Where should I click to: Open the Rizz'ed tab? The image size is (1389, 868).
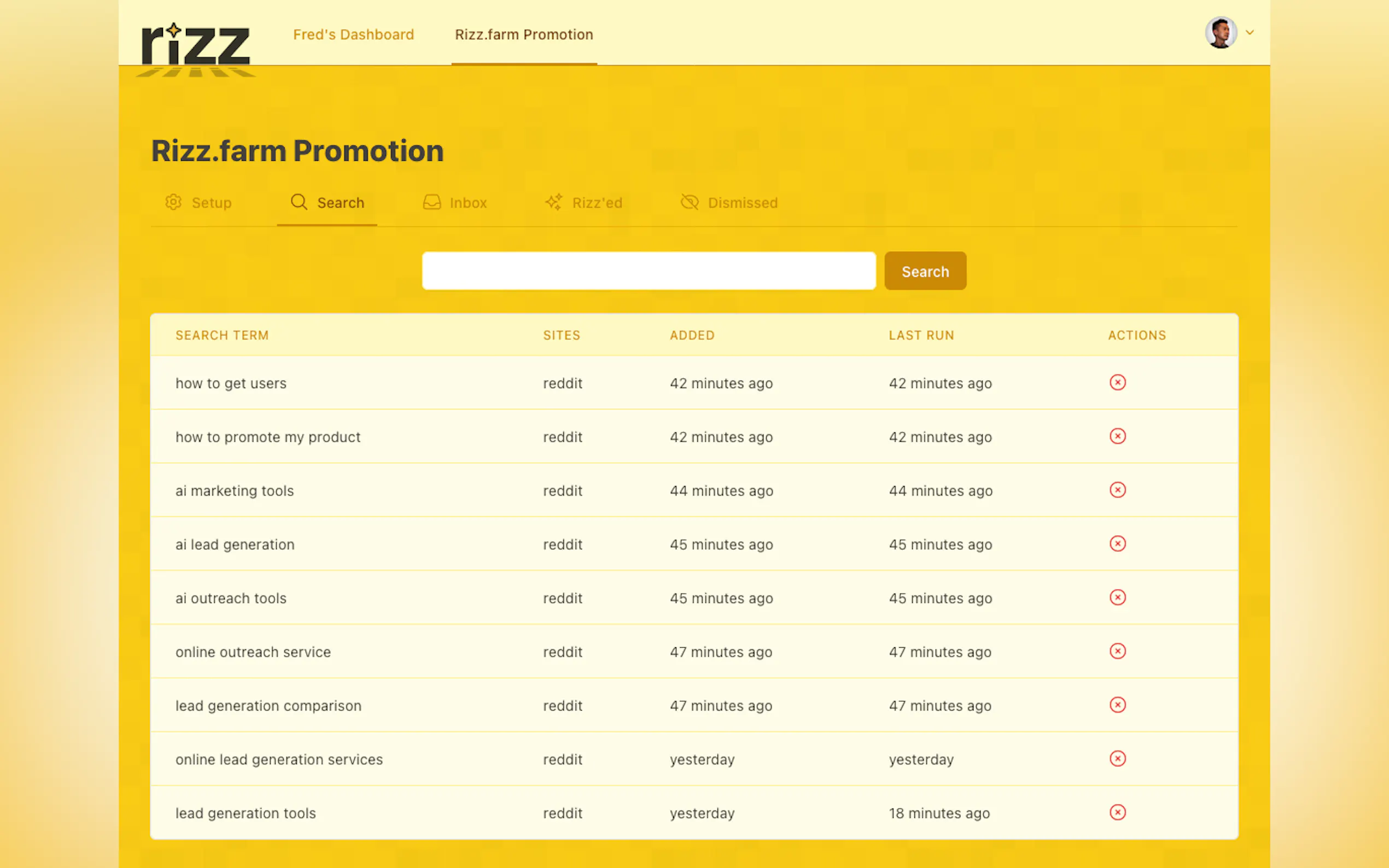pyautogui.click(x=583, y=203)
